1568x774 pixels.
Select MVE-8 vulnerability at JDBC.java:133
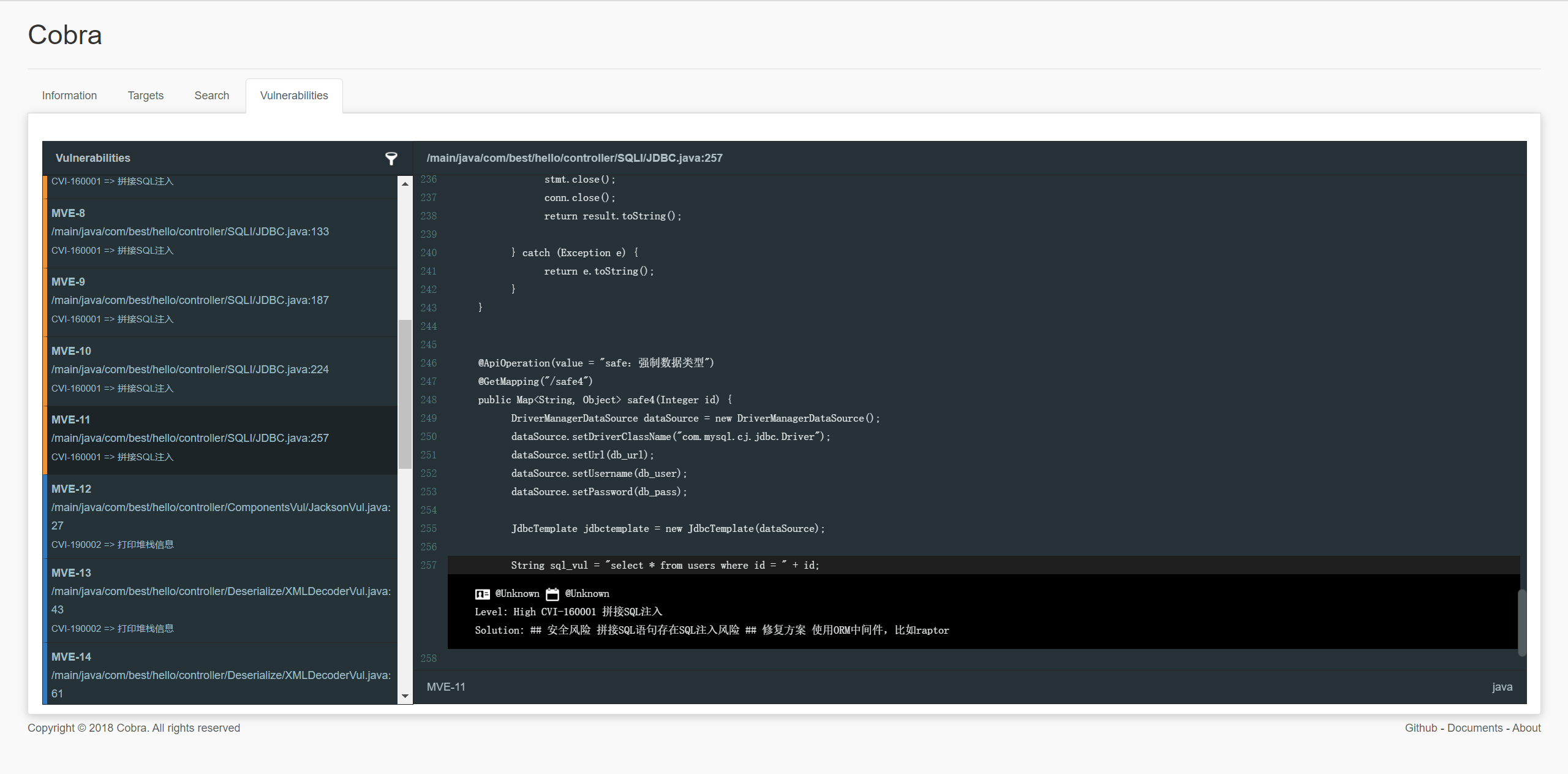190,232
